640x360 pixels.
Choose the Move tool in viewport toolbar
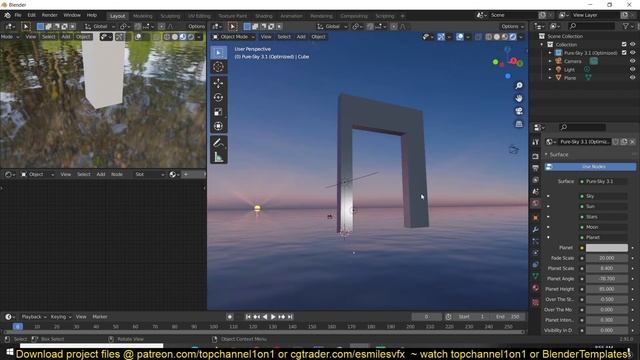tap(218, 83)
